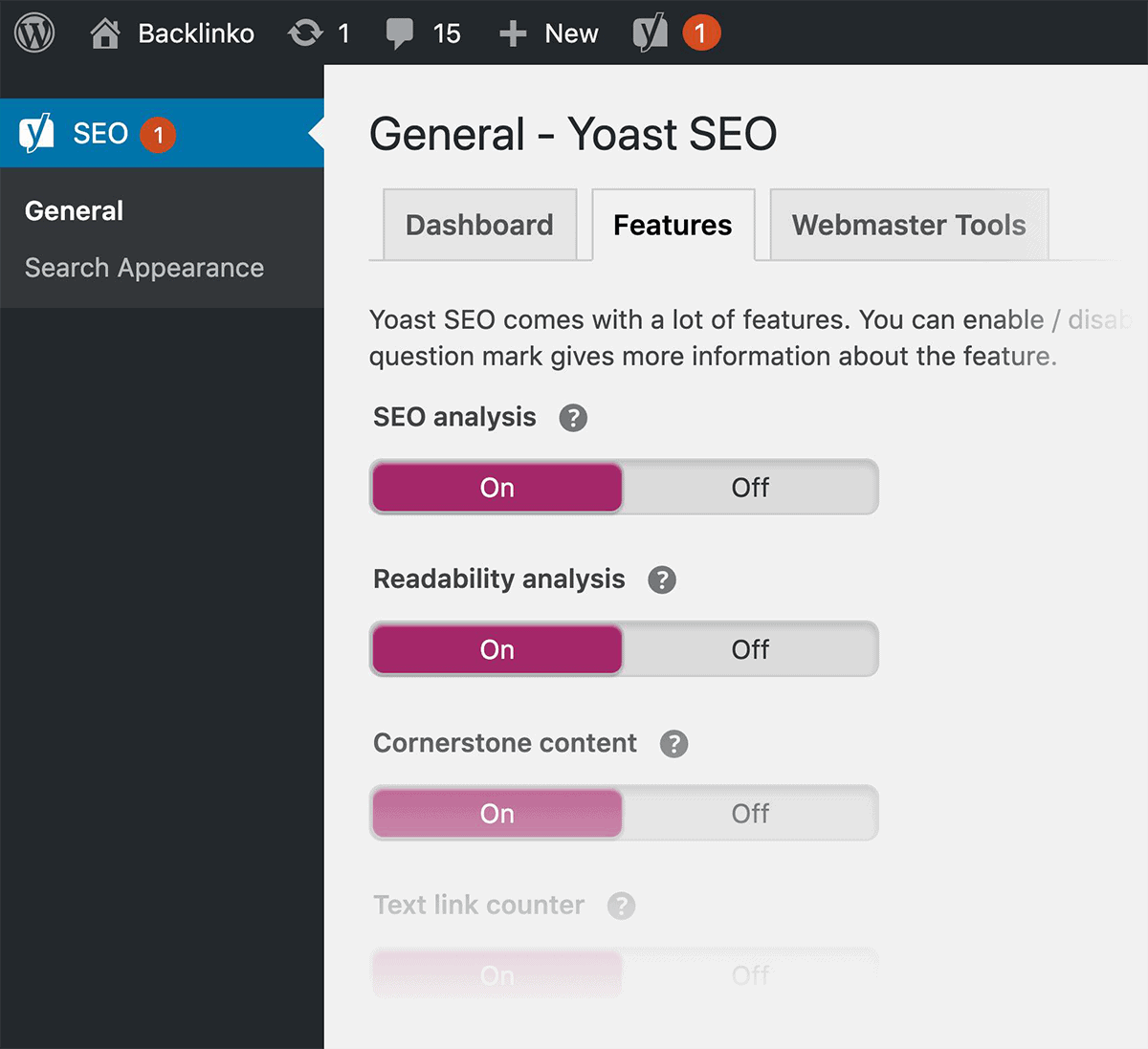Open Search Appearance settings
1148x1049 pixels.
144,269
